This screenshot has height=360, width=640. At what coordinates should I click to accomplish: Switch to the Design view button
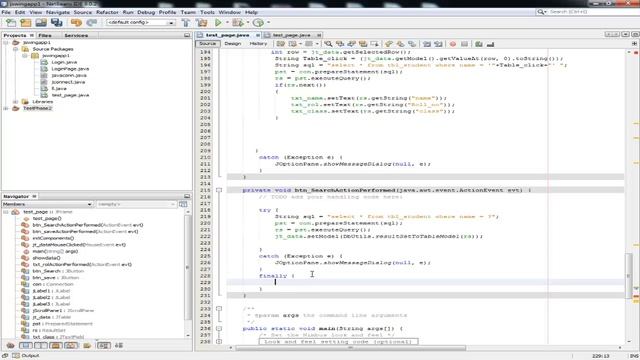point(233,44)
